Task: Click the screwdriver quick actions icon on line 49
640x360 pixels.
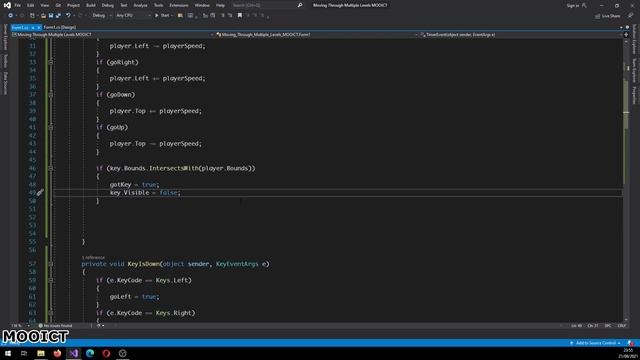Action: pyautogui.click(x=40, y=193)
